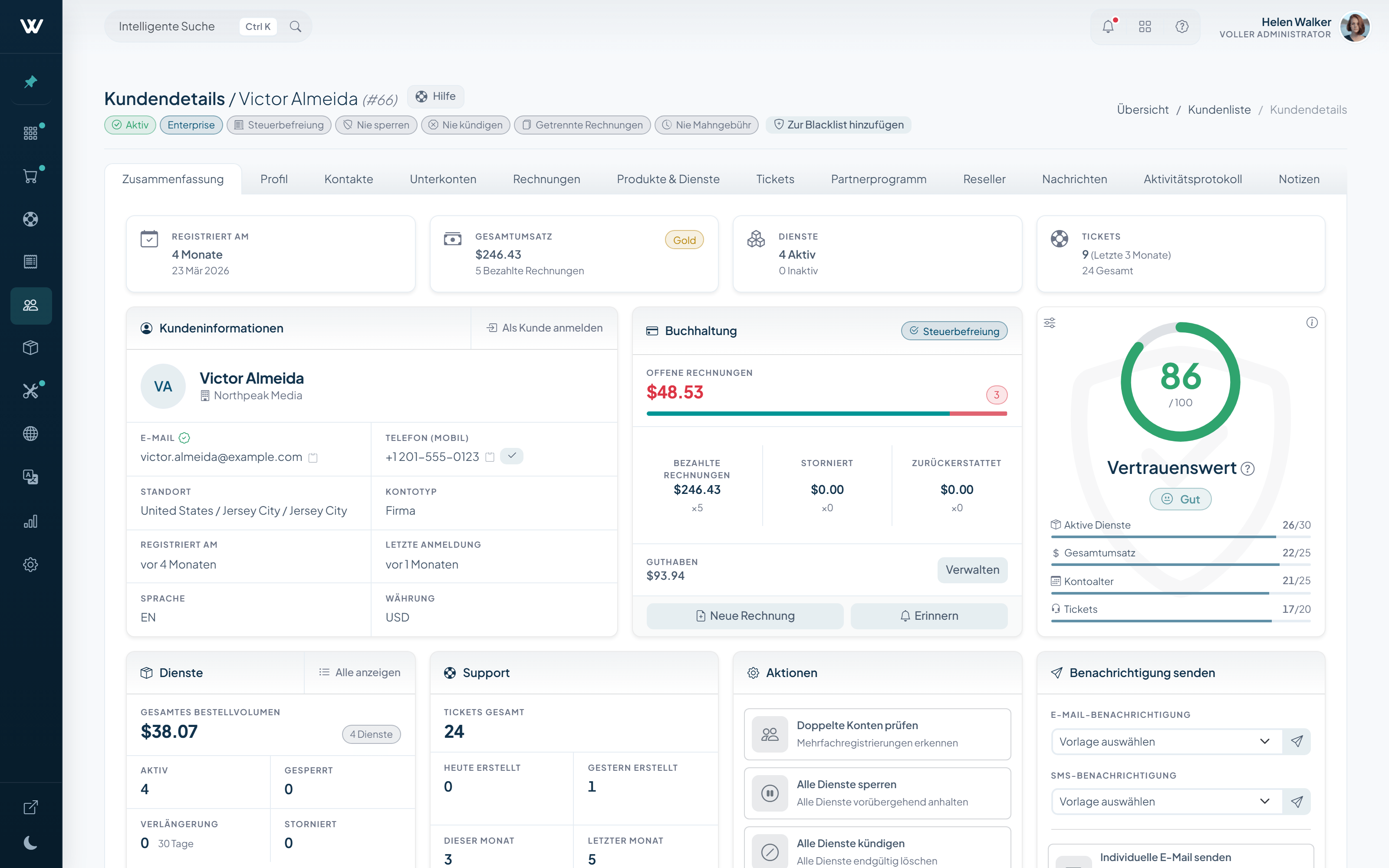Switch to the Profil tab

(274, 179)
